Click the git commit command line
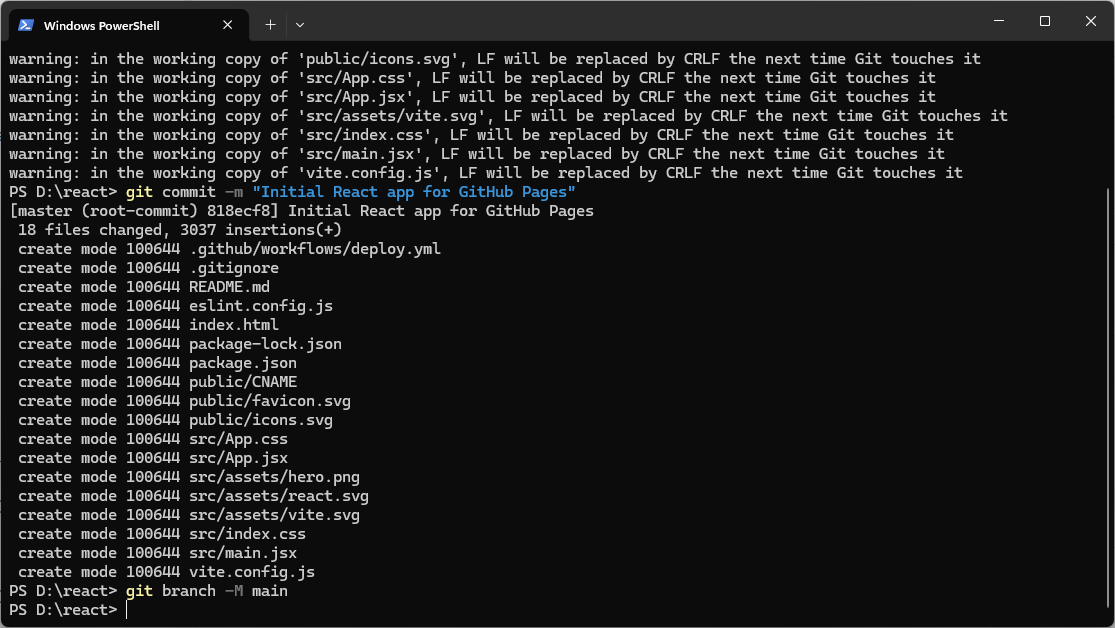This screenshot has width=1115, height=628. click(x=292, y=192)
